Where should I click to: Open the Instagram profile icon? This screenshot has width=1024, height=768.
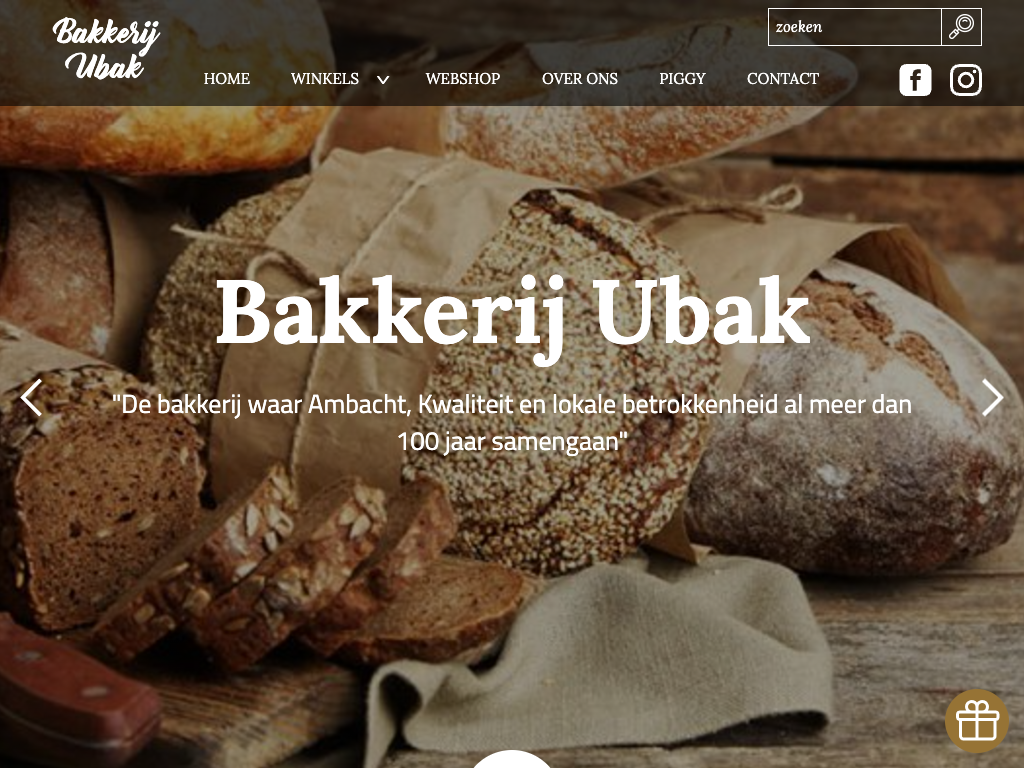[x=966, y=80]
